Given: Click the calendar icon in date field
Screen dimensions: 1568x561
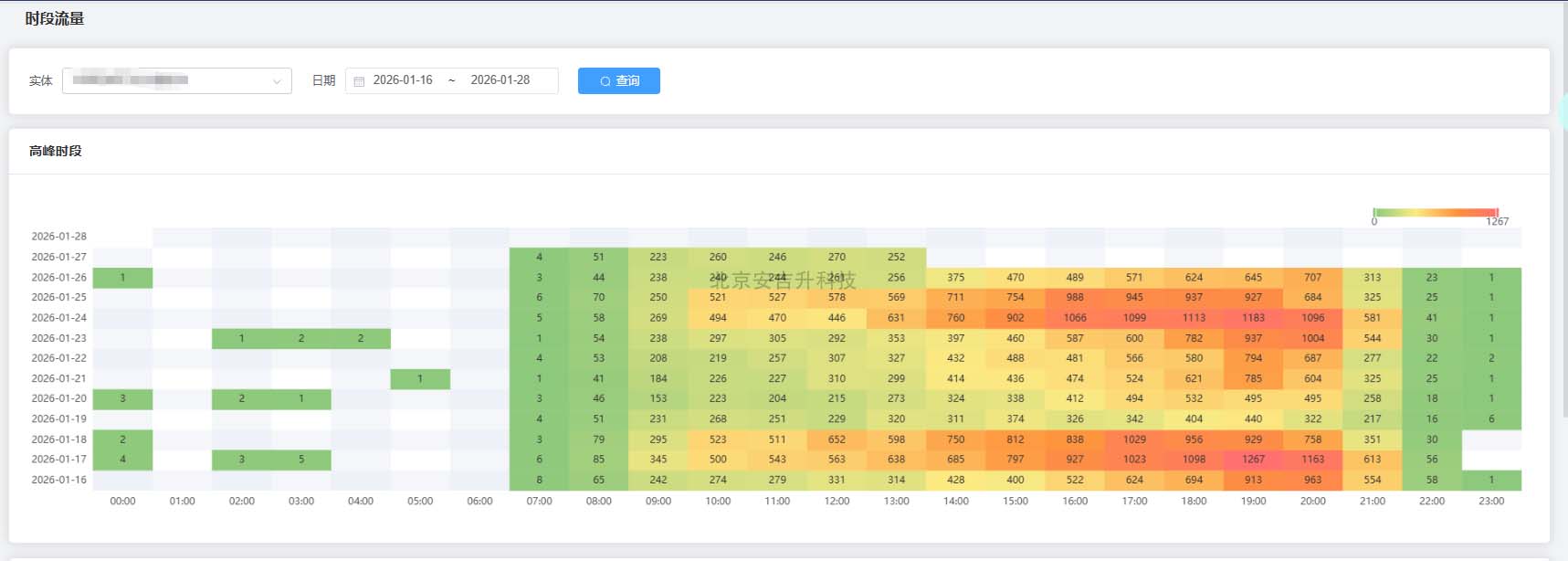Looking at the screenshot, I should point(359,81).
